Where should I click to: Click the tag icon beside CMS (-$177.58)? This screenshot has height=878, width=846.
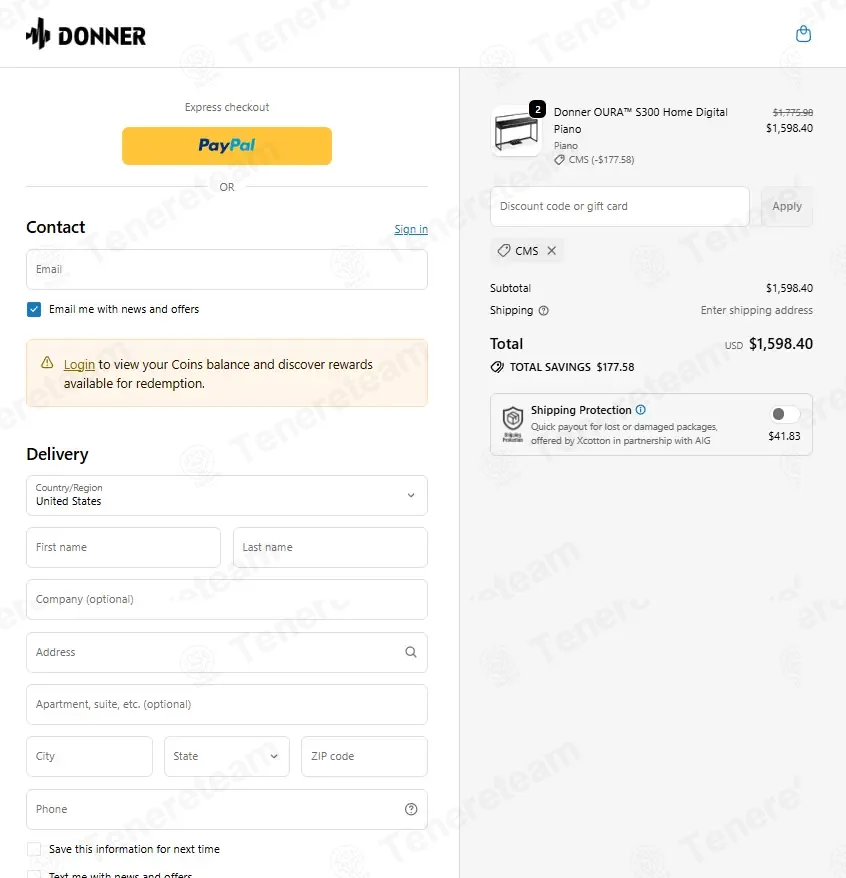click(559, 160)
